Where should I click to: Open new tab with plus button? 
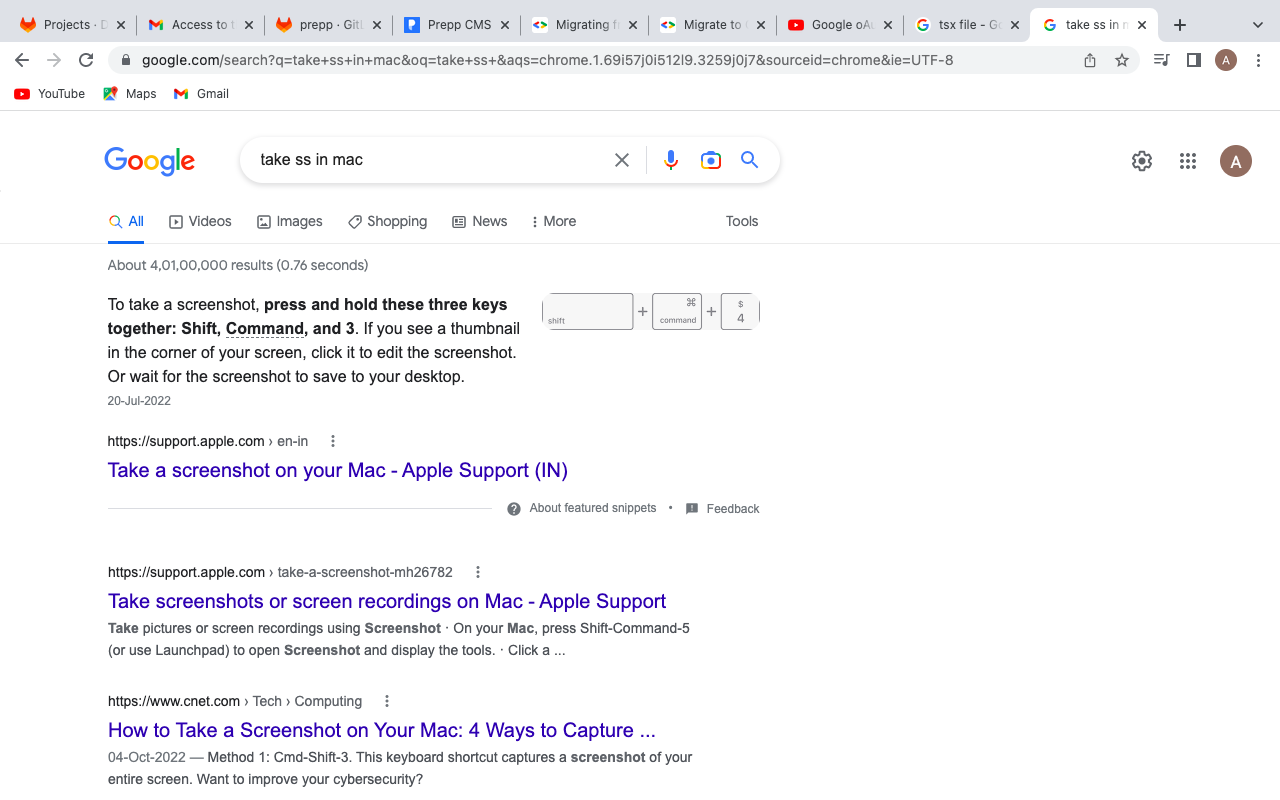point(1180,25)
